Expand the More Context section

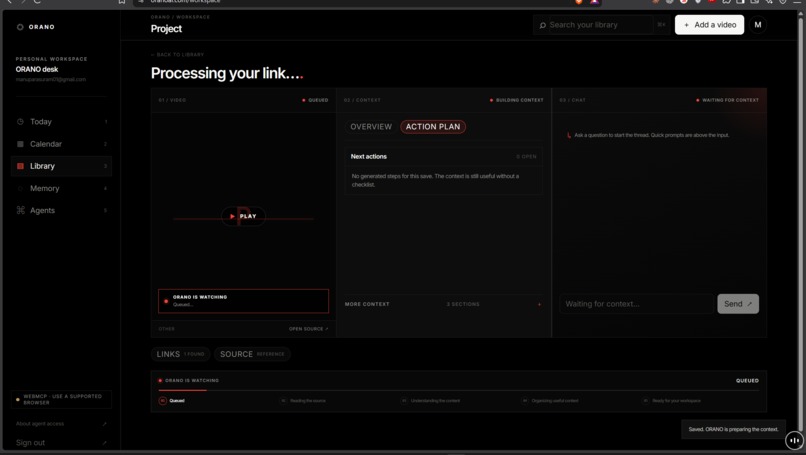[x=443, y=304]
